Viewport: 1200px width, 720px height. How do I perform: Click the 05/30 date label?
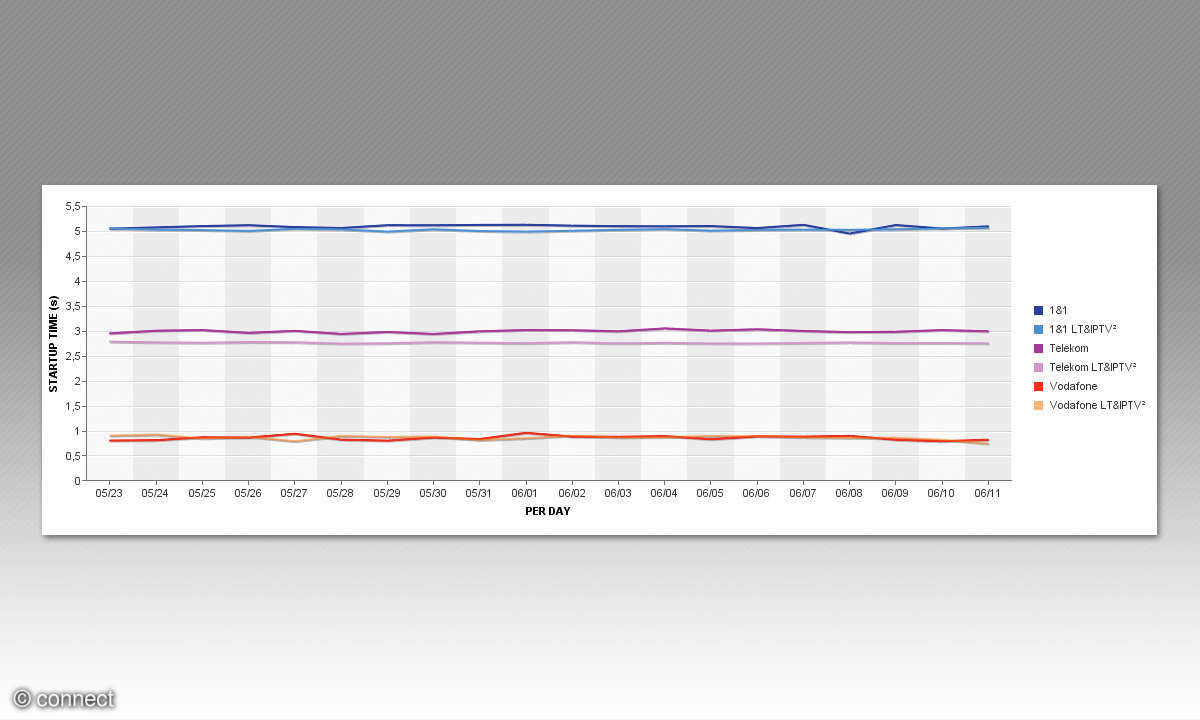[x=433, y=493]
